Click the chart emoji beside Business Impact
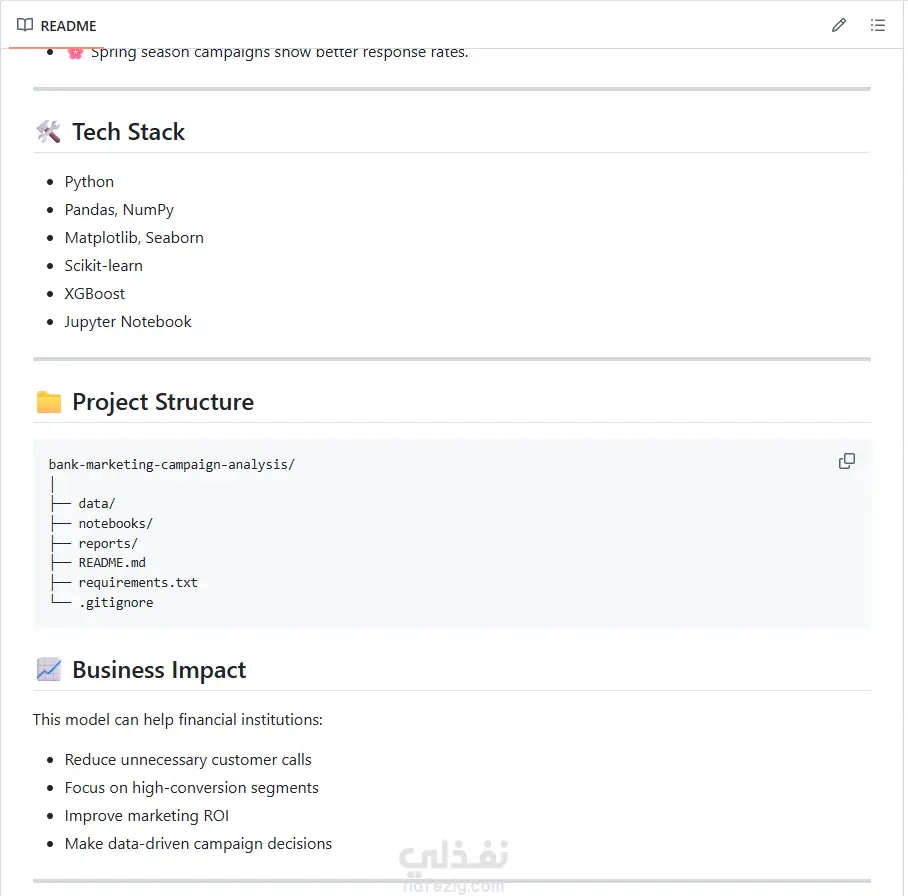The width and height of the screenshot is (908, 896). [49, 670]
